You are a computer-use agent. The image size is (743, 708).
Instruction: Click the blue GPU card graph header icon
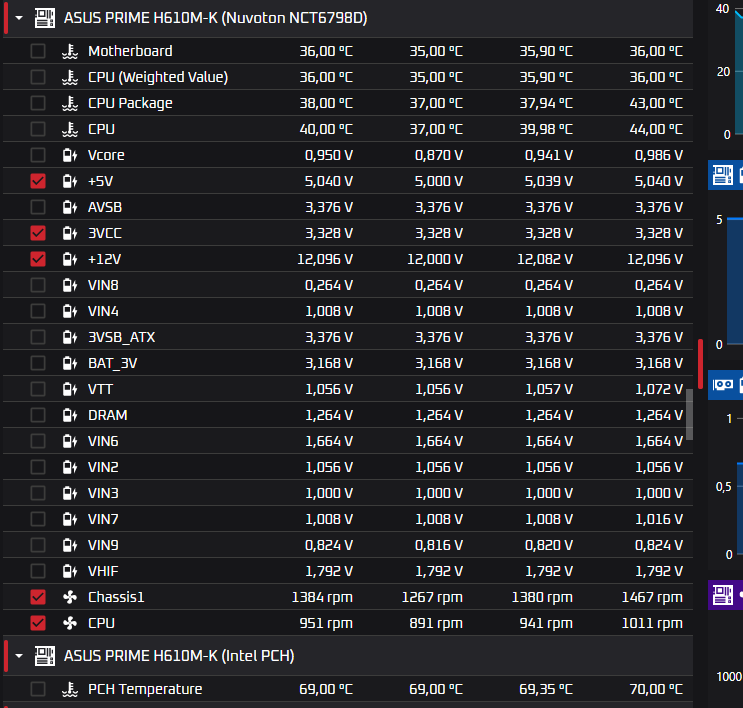(x=723, y=384)
